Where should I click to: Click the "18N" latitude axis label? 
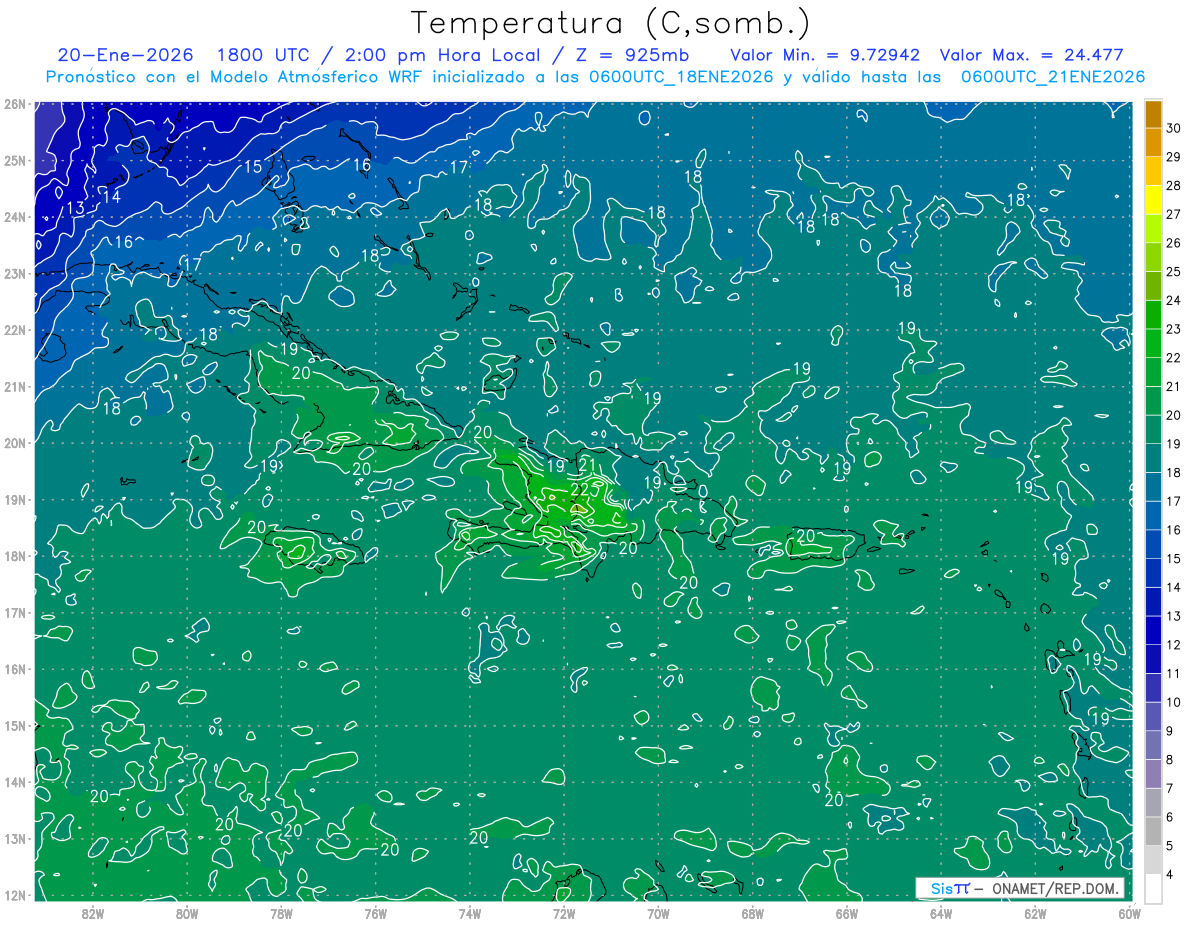click(14, 556)
